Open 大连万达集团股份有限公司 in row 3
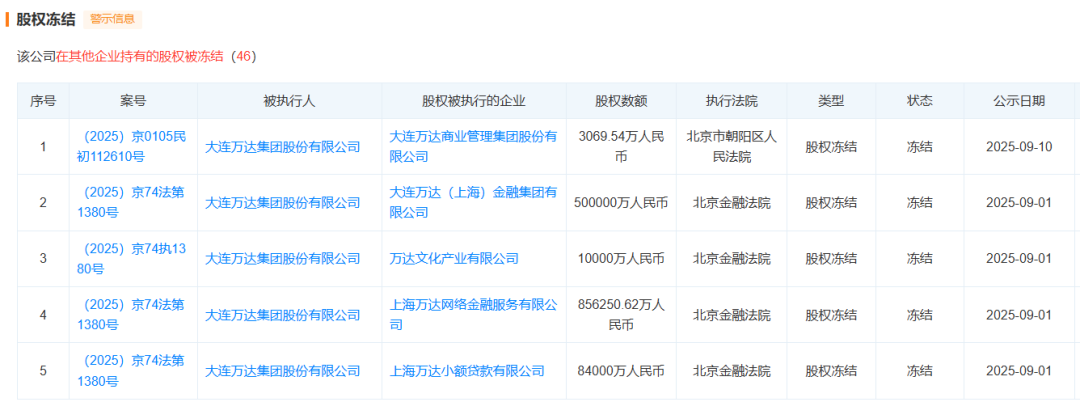This screenshot has height=402, width=1080. pyautogui.click(x=283, y=259)
